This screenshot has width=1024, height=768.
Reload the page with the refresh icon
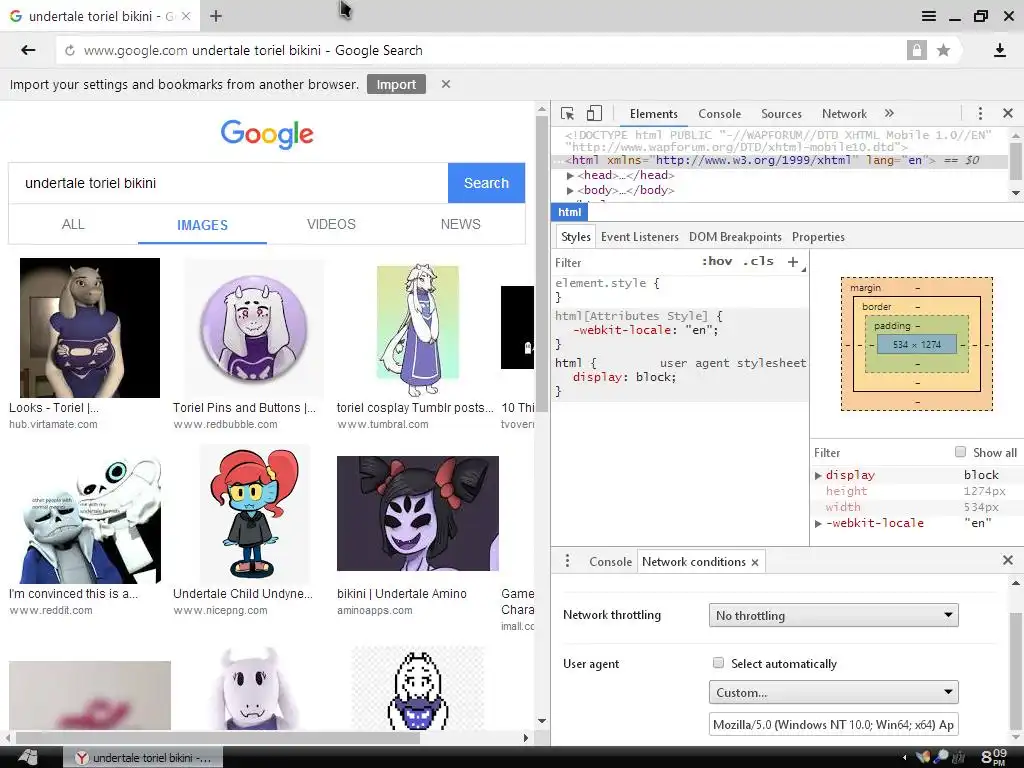pyautogui.click(x=69, y=50)
